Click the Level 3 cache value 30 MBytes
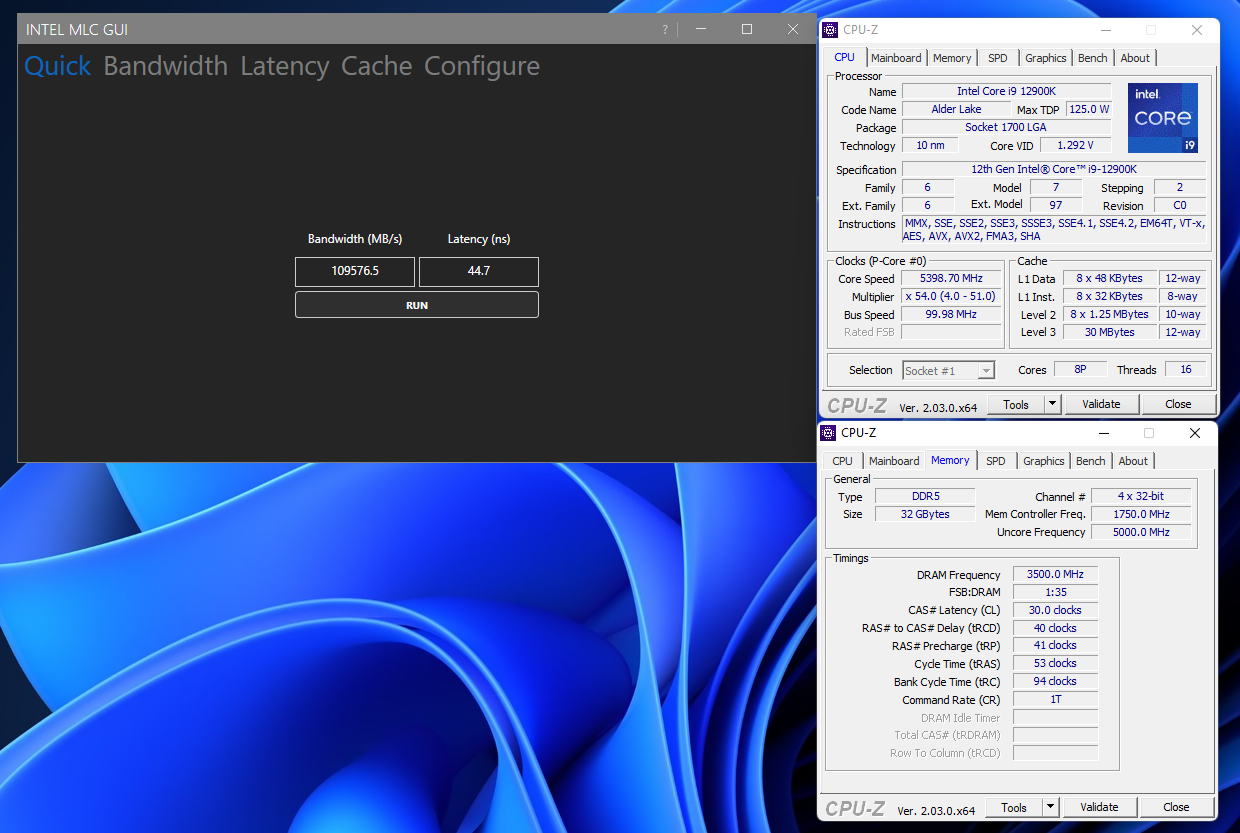This screenshot has height=833, width=1240. [x=1111, y=332]
